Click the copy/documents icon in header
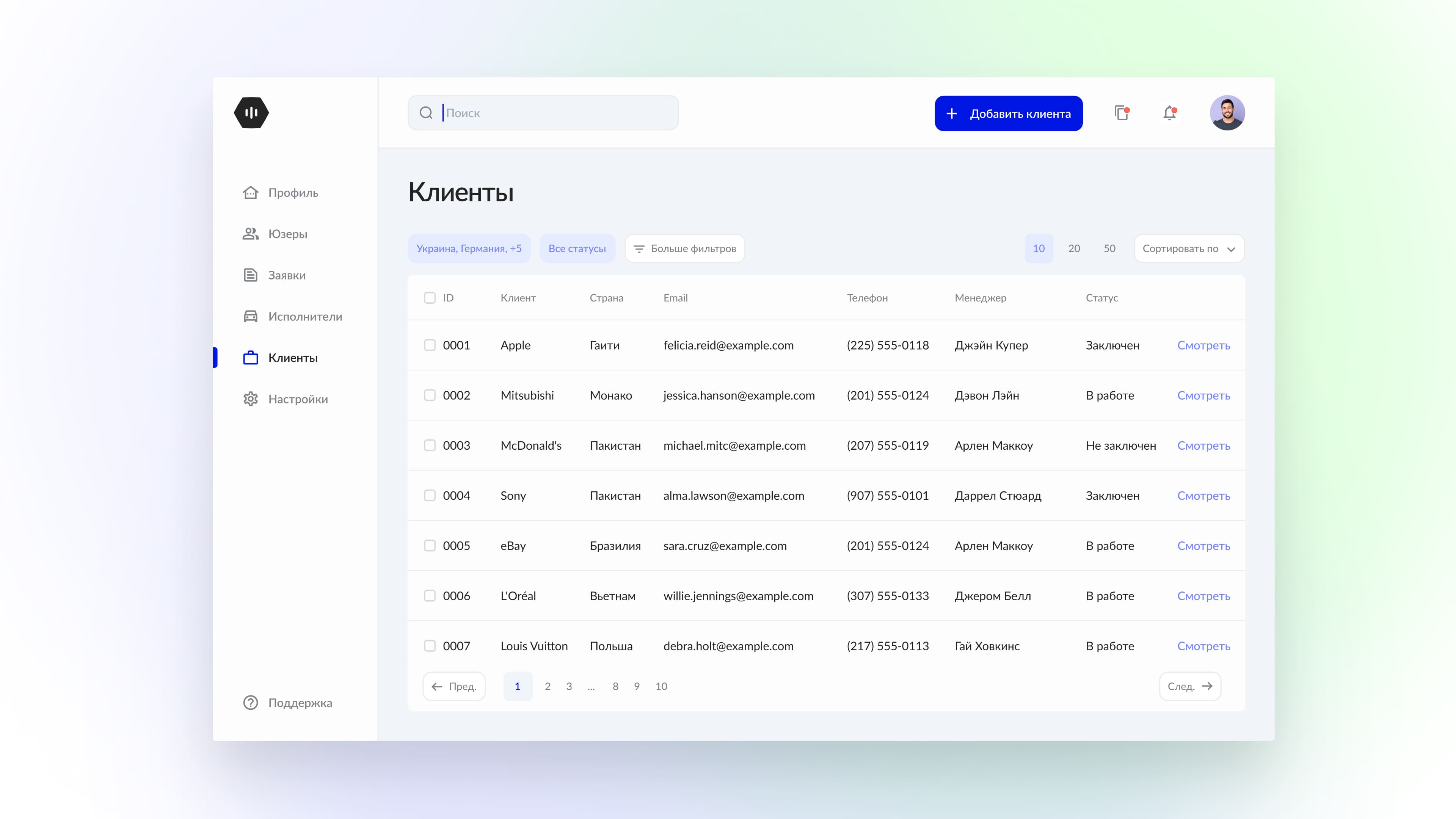Viewport: 1456px width, 819px height. point(1122,113)
